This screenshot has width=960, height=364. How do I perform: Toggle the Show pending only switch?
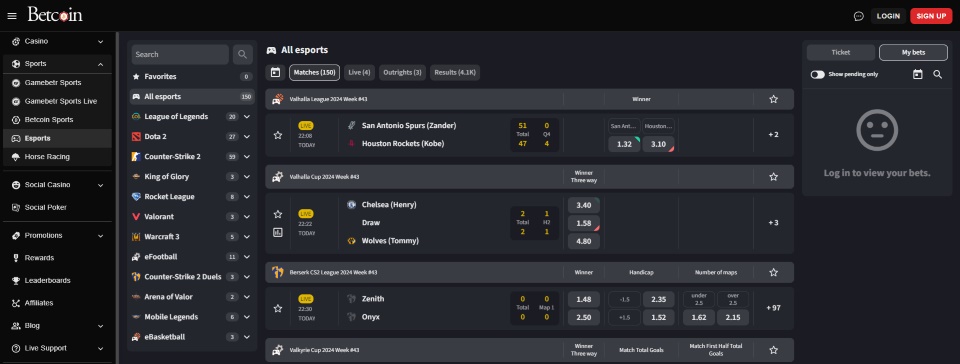[x=817, y=74]
